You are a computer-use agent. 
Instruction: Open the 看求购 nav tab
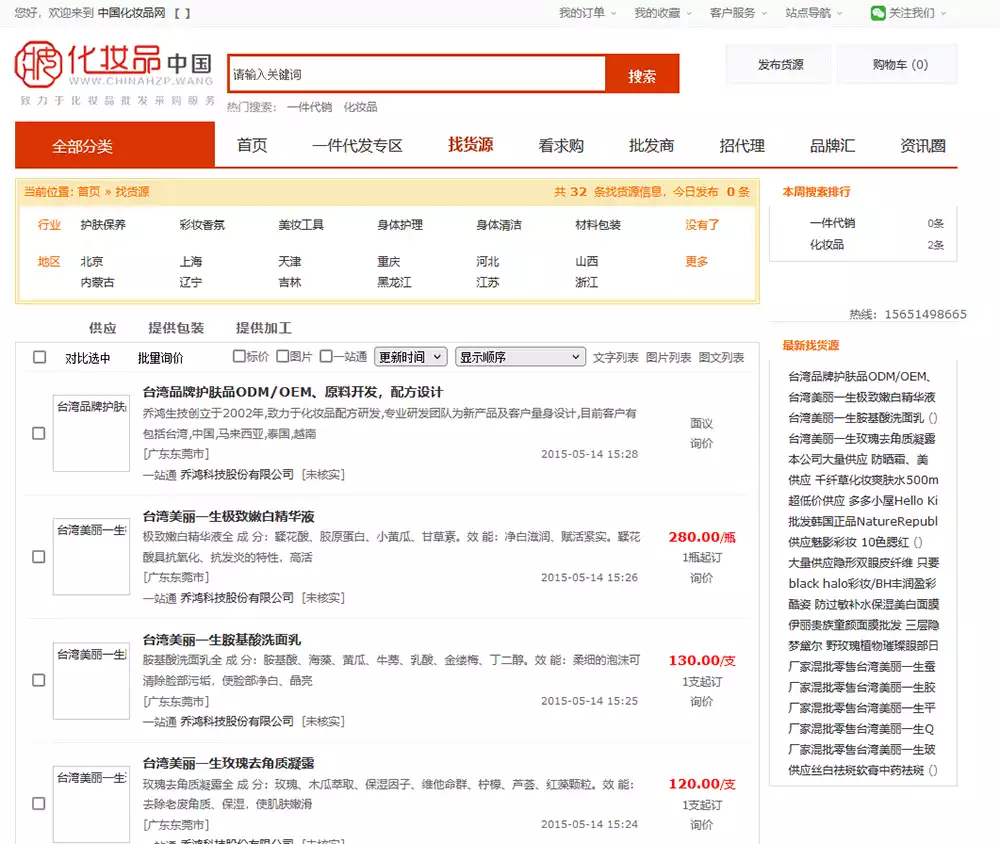561,145
